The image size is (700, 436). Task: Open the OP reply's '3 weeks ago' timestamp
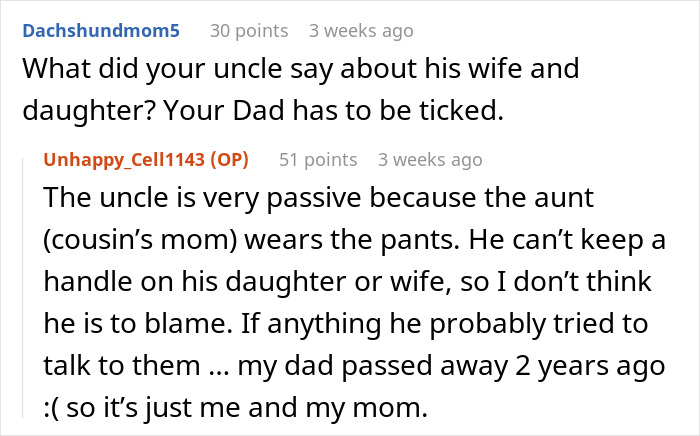(430, 159)
